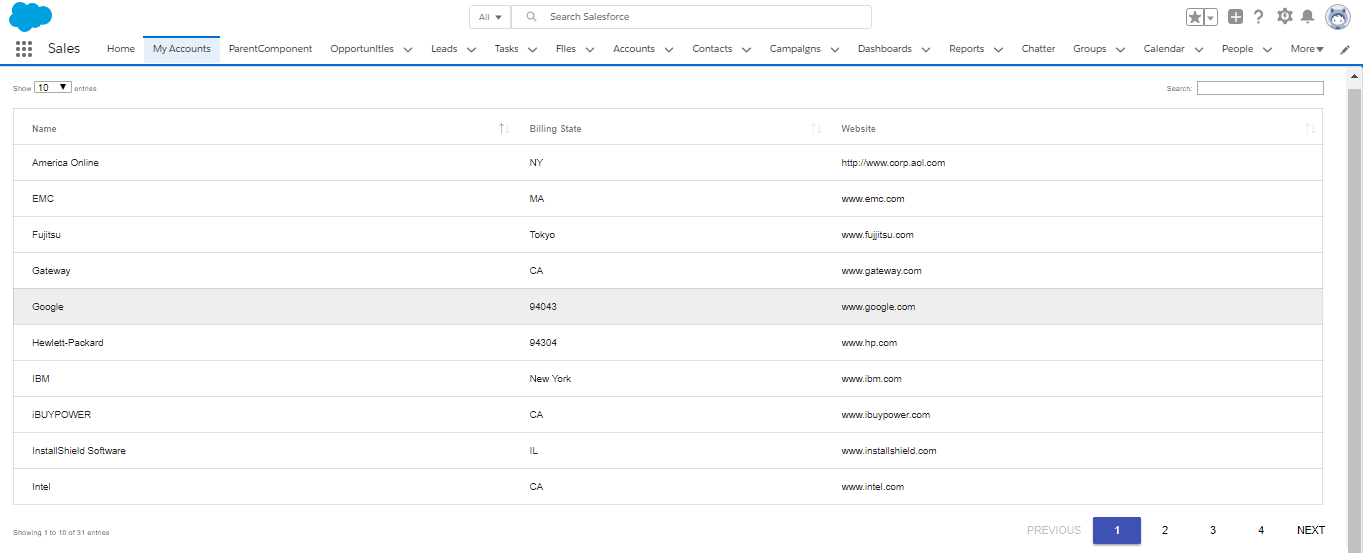The height and width of the screenshot is (553, 1363).
Task: Open the user profile avatar
Action: pyautogui.click(x=1338, y=17)
